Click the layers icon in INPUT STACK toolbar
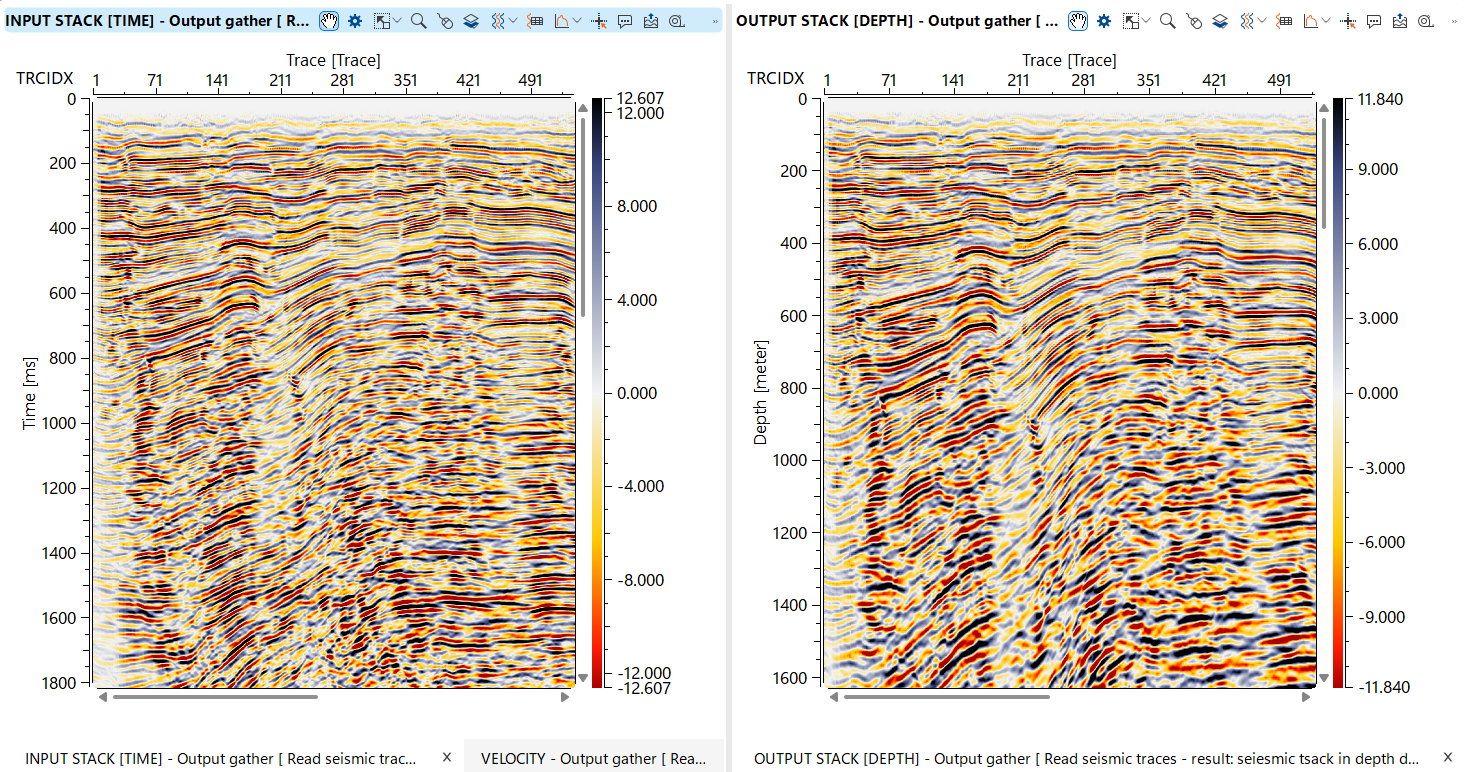 (471, 20)
